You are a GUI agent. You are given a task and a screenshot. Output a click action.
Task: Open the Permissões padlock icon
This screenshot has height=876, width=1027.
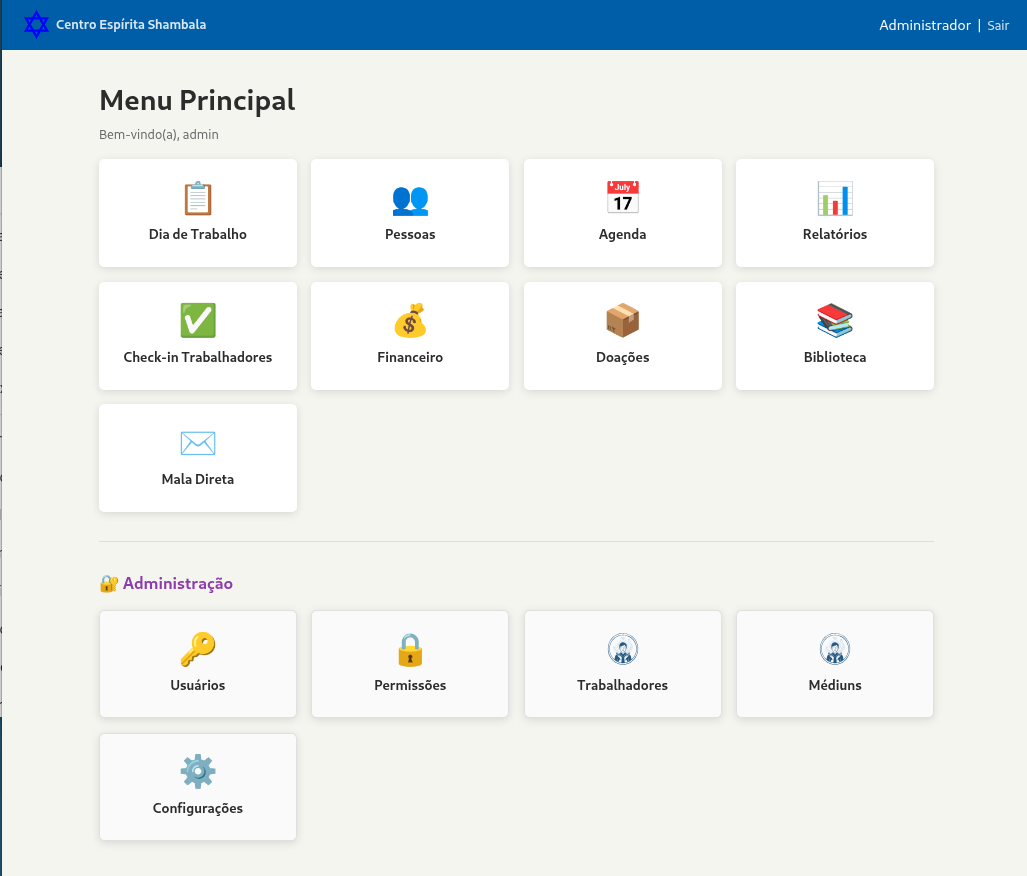click(x=409, y=649)
